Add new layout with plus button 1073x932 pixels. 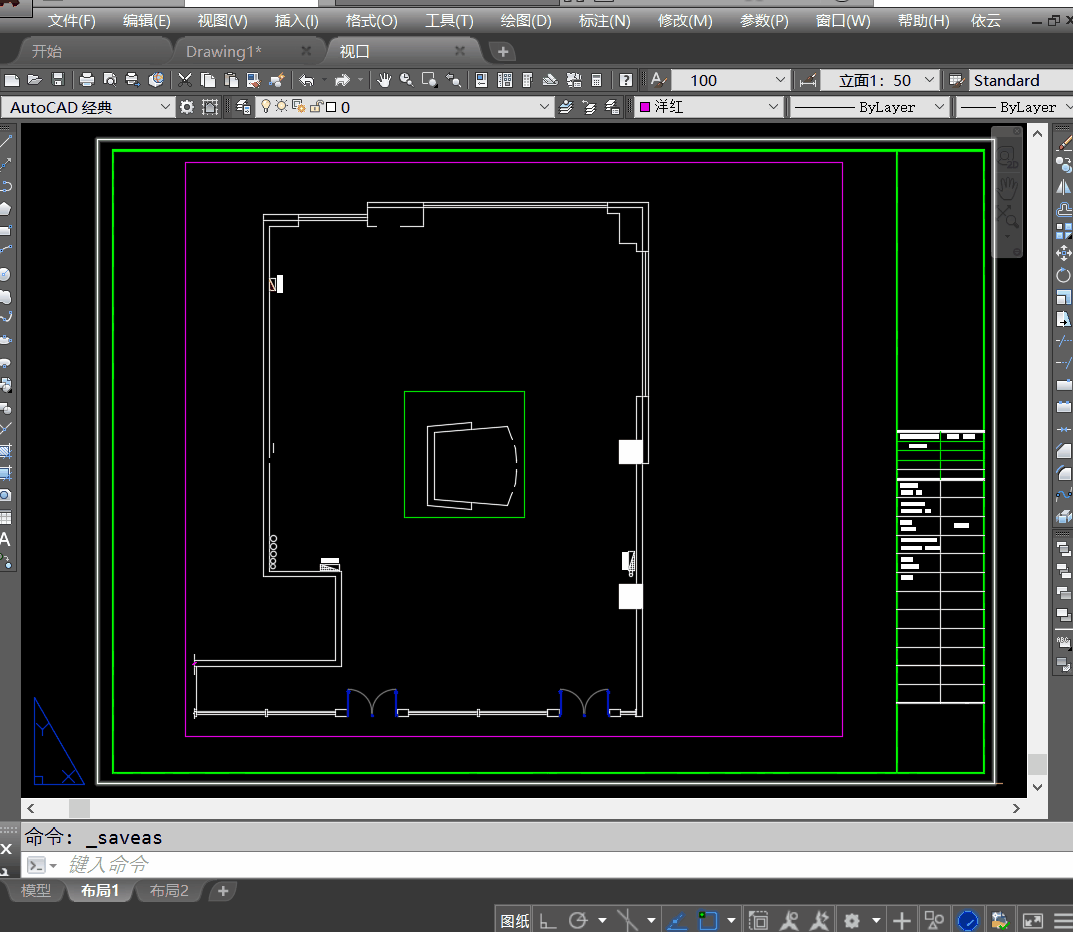pyautogui.click(x=222, y=891)
